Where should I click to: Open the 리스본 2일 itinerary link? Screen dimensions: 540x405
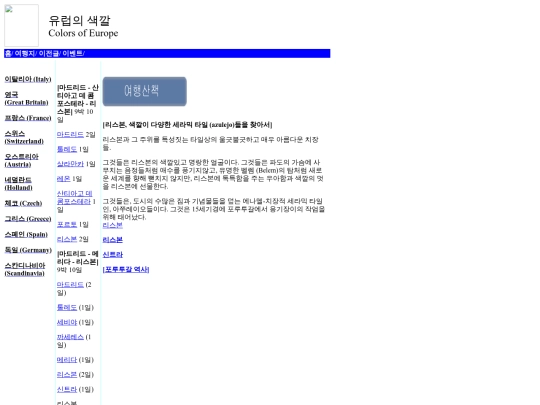67,239
